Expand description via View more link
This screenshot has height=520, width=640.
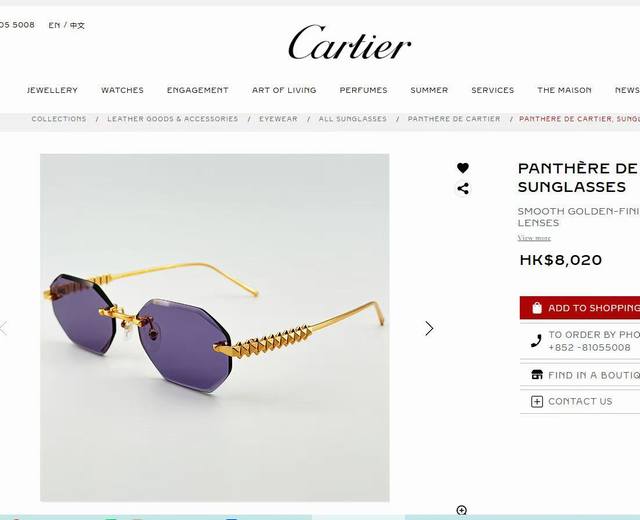[x=534, y=238]
